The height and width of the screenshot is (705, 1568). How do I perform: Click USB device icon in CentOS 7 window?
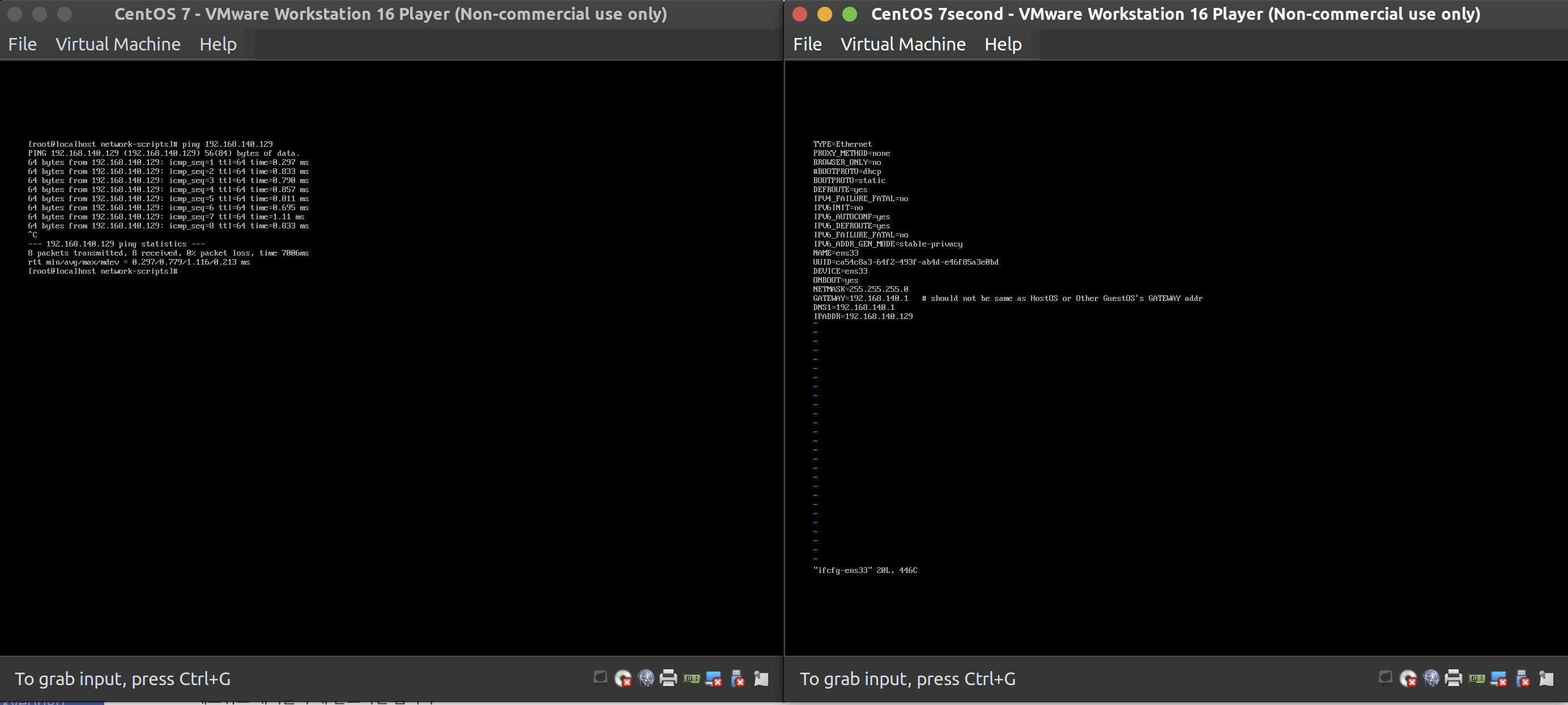point(738,678)
